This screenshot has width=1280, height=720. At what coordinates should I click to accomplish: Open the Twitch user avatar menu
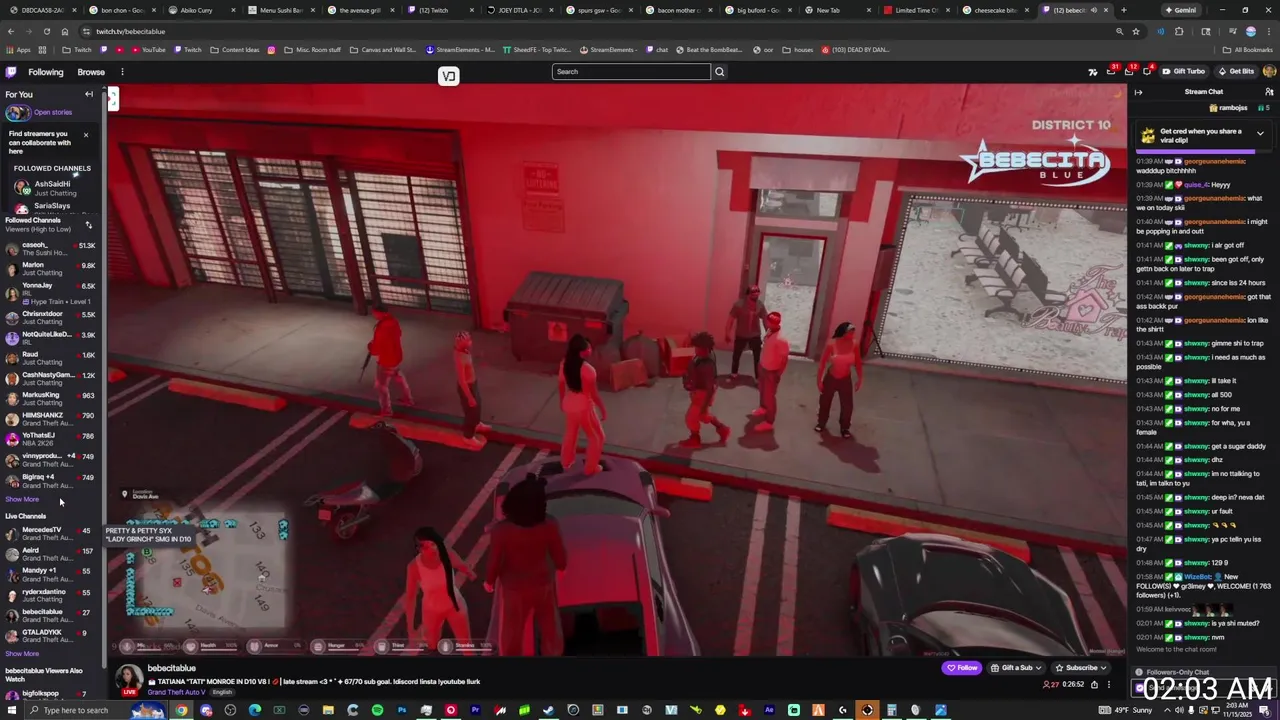[x=1270, y=72]
